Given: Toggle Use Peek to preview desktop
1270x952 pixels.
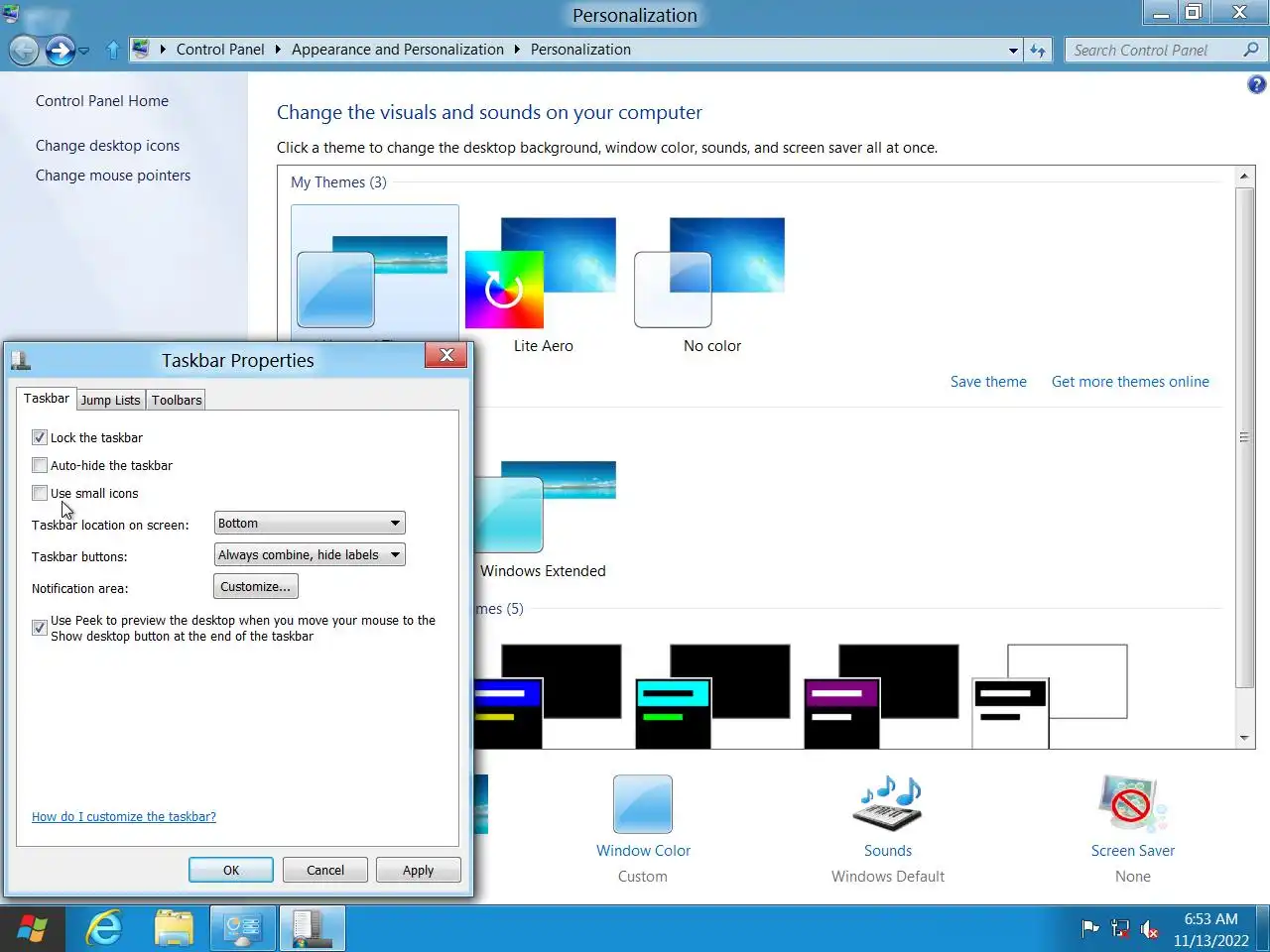Looking at the screenshot, I should [40, 628].
